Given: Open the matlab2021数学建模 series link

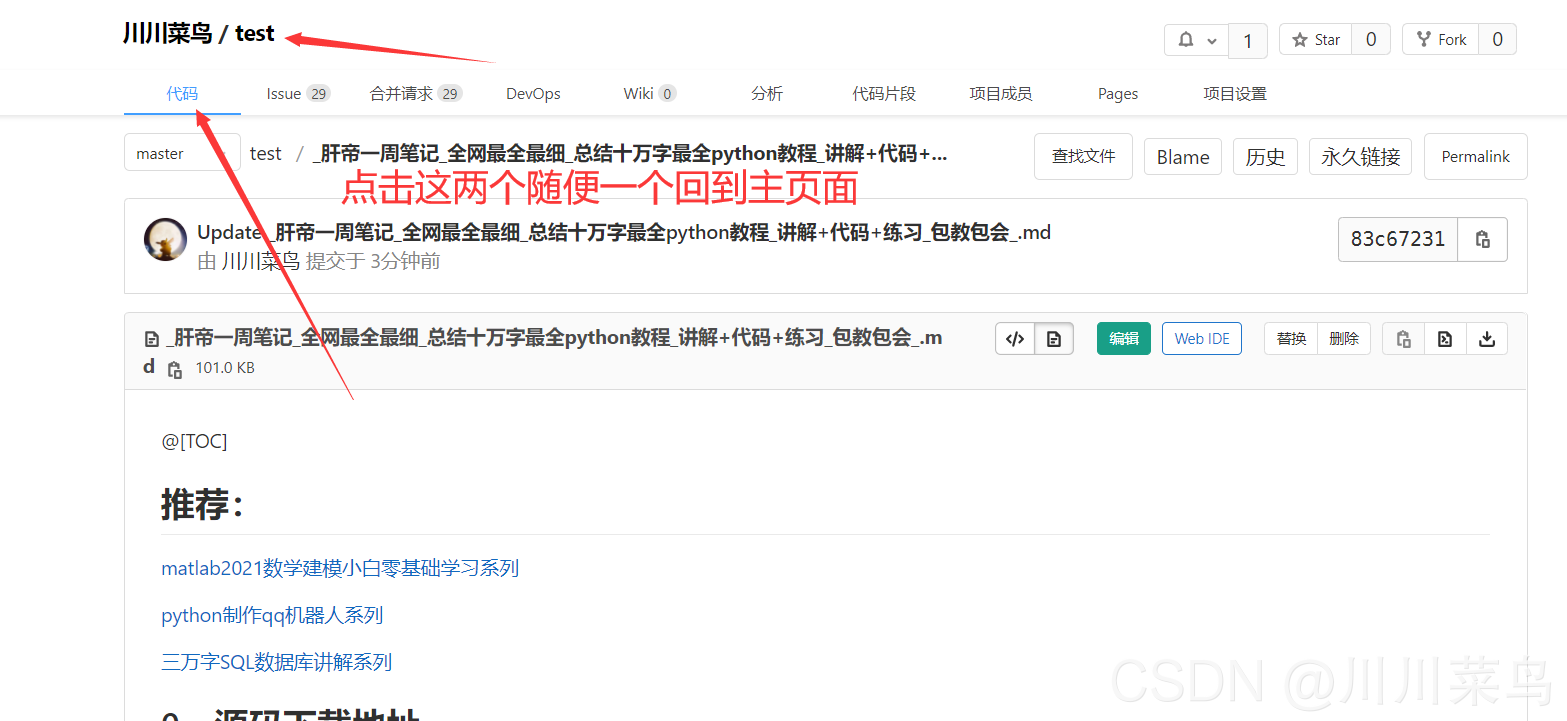Looking at the screenshot, I should pos(340,568).
